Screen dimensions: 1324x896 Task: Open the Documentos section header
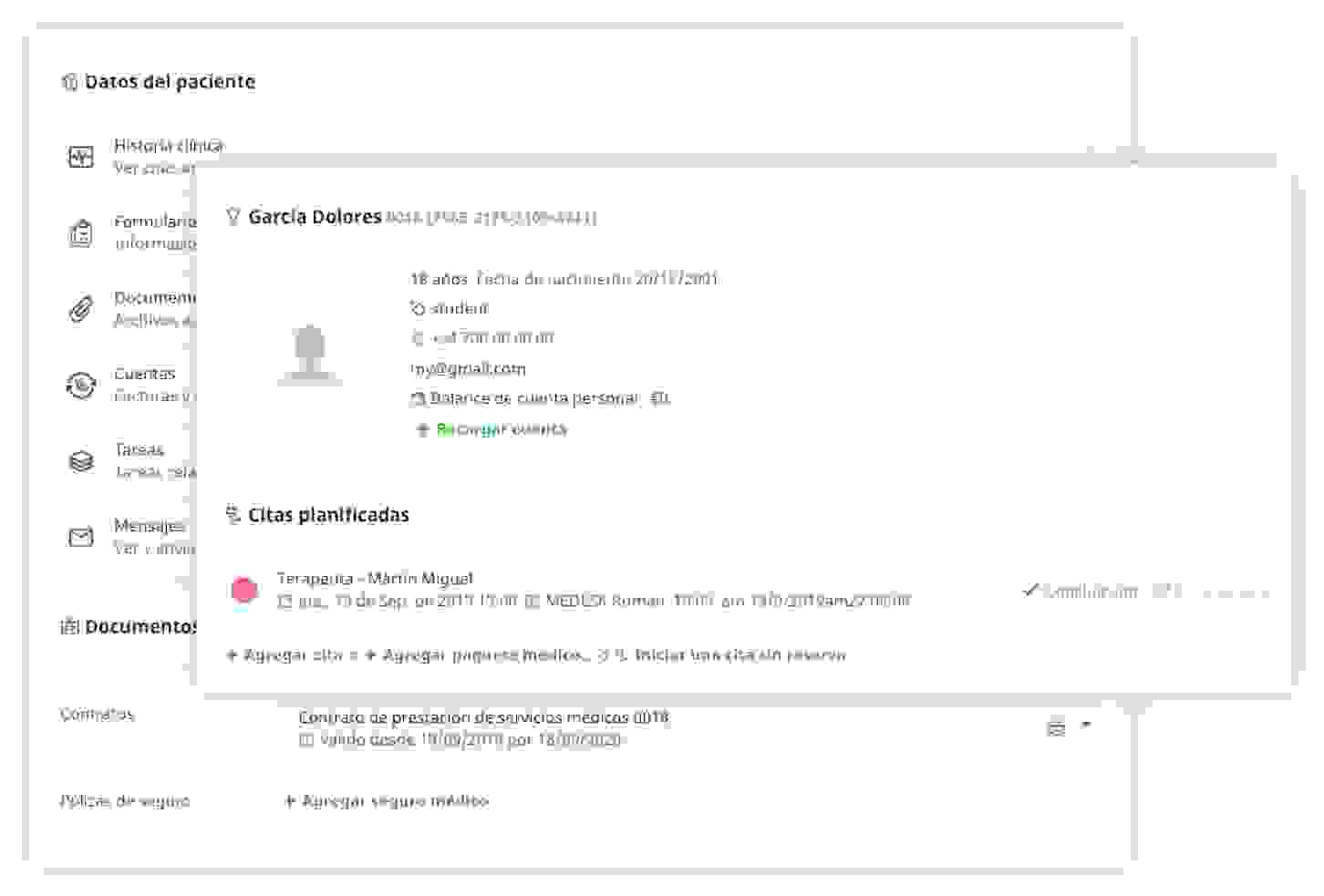[137, 626]
